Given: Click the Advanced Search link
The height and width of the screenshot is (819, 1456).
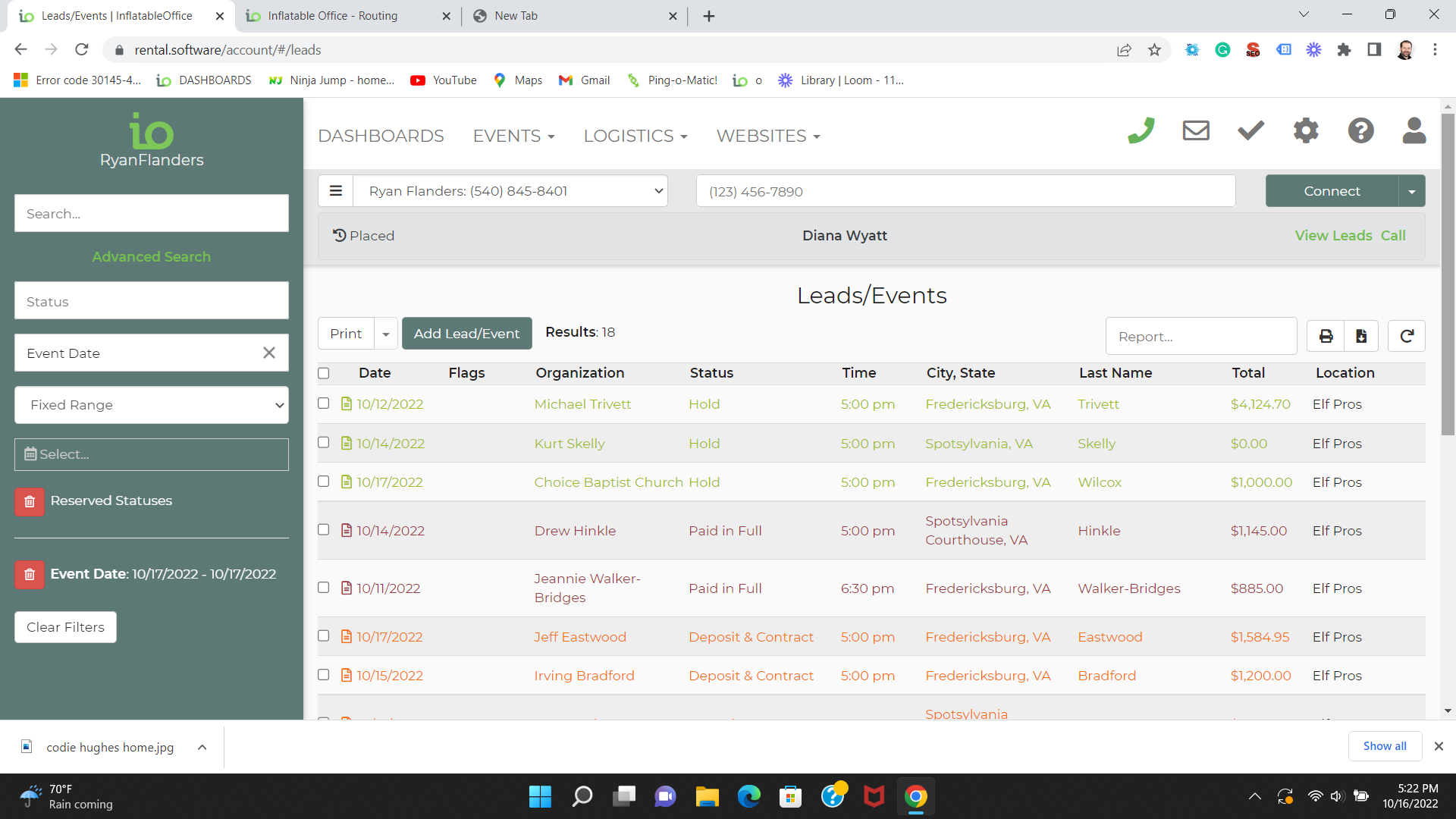Looking at the screenshot, I should pos(152,256).
